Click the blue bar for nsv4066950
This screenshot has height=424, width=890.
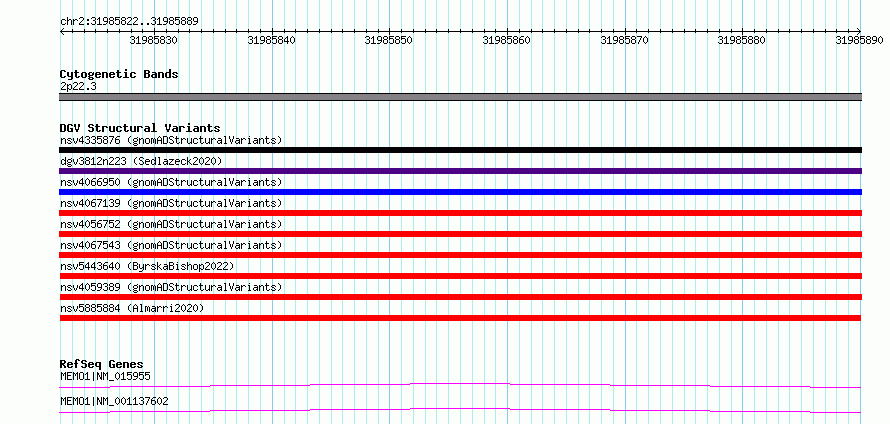pos(461,192)
